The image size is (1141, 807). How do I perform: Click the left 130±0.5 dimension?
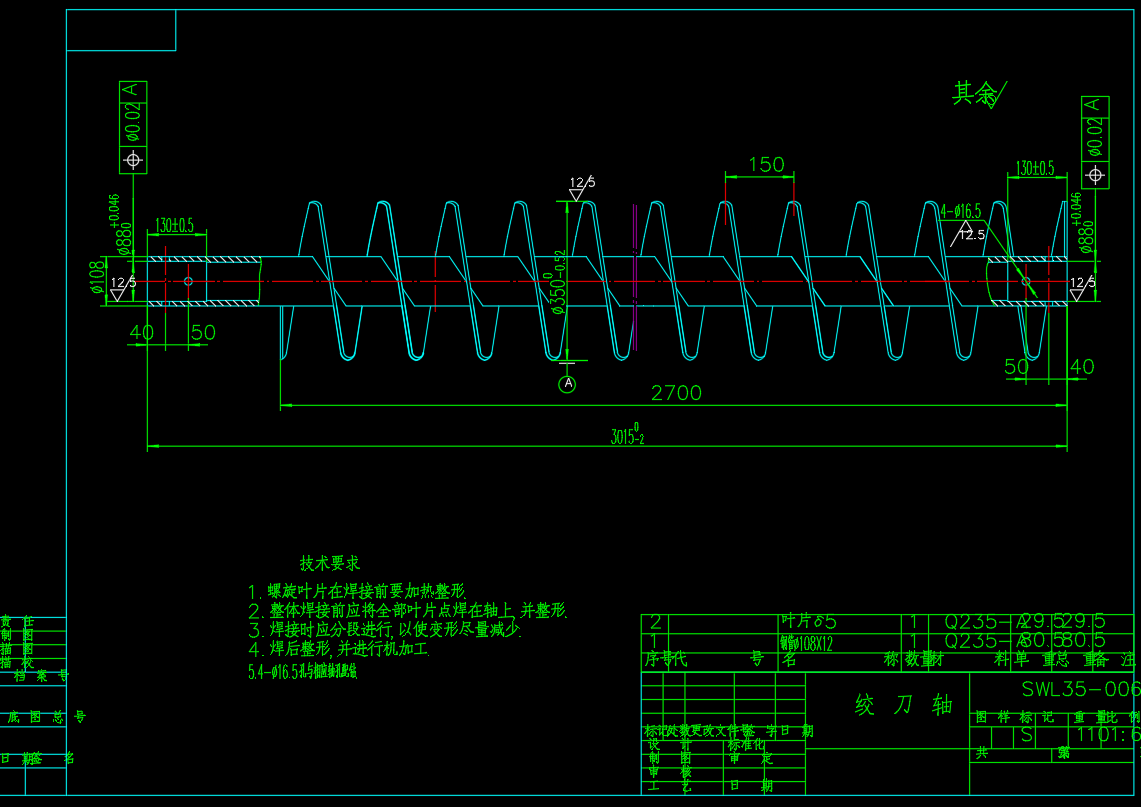[174, 224]
